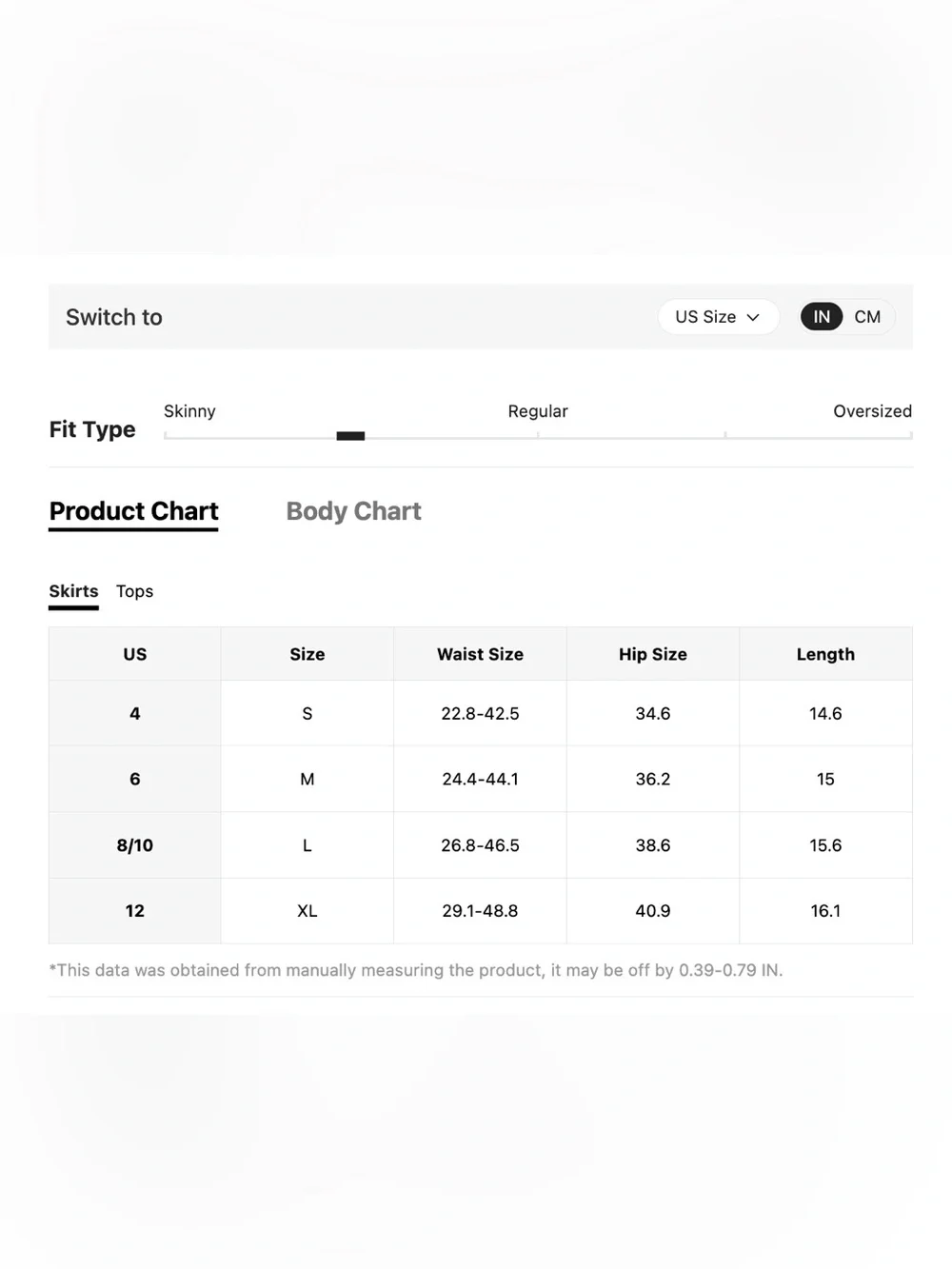Screen dimensions: 952x1269
Task: Click the chevron arrow beside US Size
Action: 753,317
